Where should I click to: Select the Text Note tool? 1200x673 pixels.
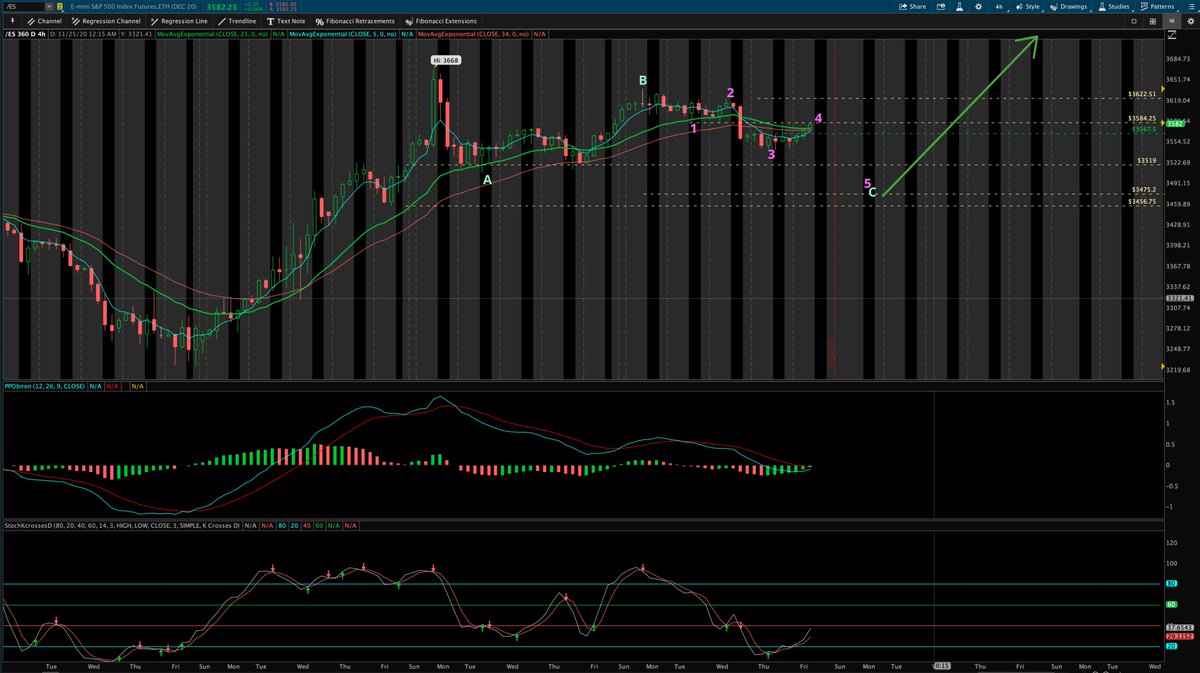286,20
